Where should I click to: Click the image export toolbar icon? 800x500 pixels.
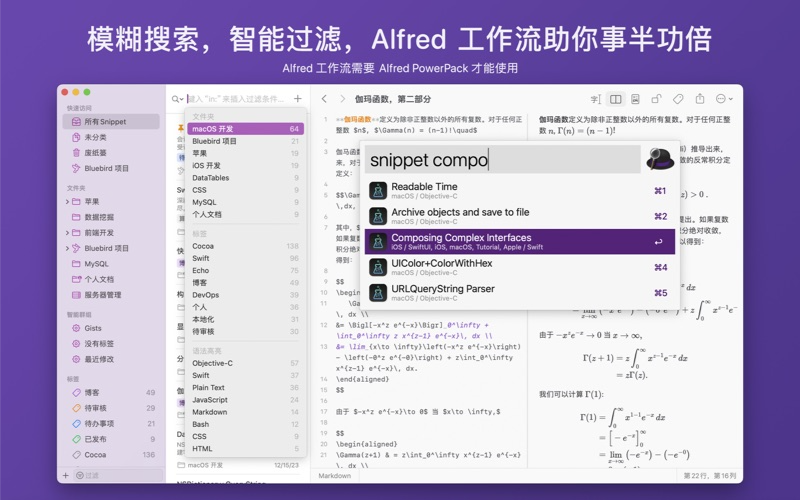click(x=635, y=99)
